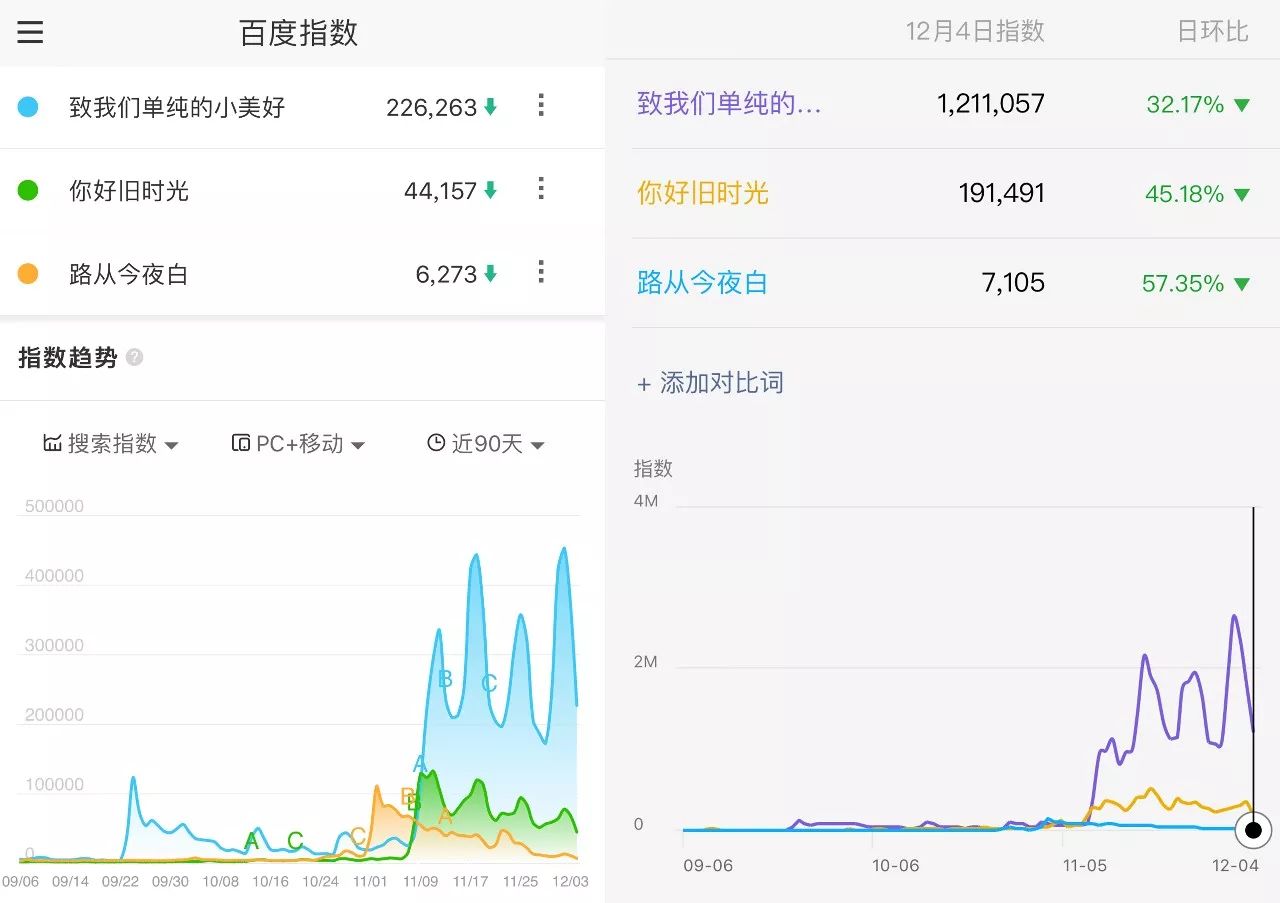Image resolution: width=1280 pixels, height=903 pixels.
Task: Toggle the blue legend dot for 致我们单纯的小美好
Action: (28, 107)
